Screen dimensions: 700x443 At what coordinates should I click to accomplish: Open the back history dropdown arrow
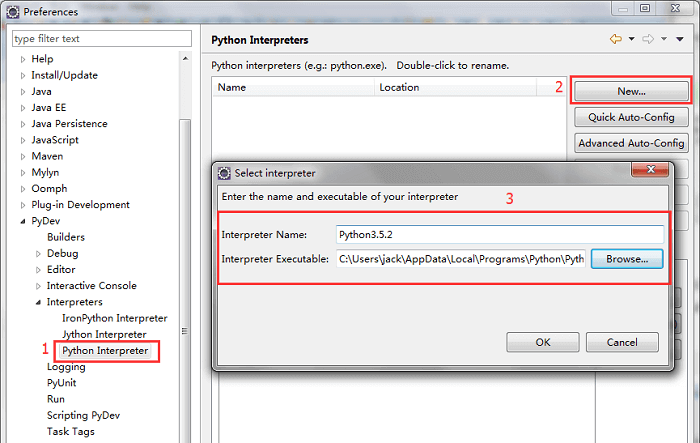[631, 40]
